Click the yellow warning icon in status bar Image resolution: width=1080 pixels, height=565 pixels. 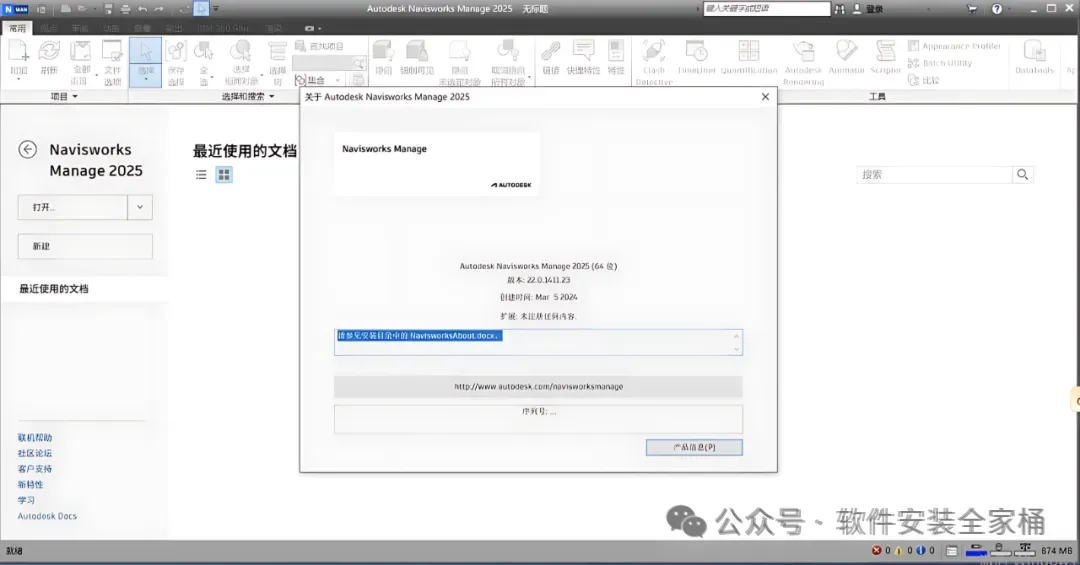(x=898, y=551)
